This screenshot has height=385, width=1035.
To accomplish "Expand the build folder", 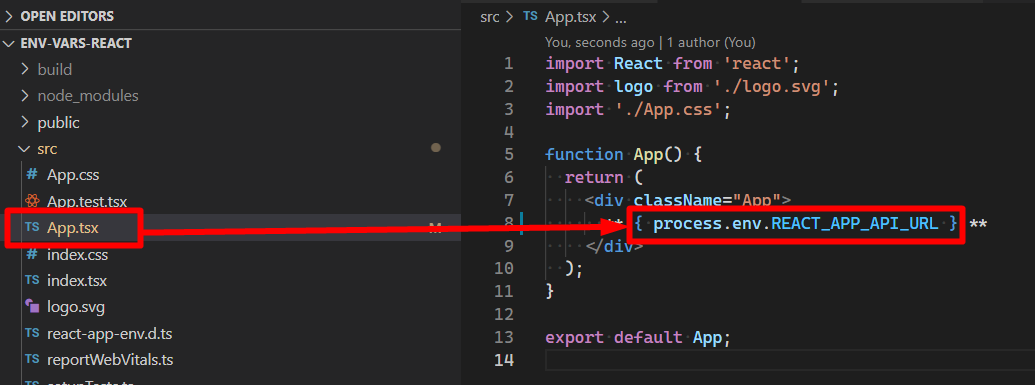I will coord(25,69).
